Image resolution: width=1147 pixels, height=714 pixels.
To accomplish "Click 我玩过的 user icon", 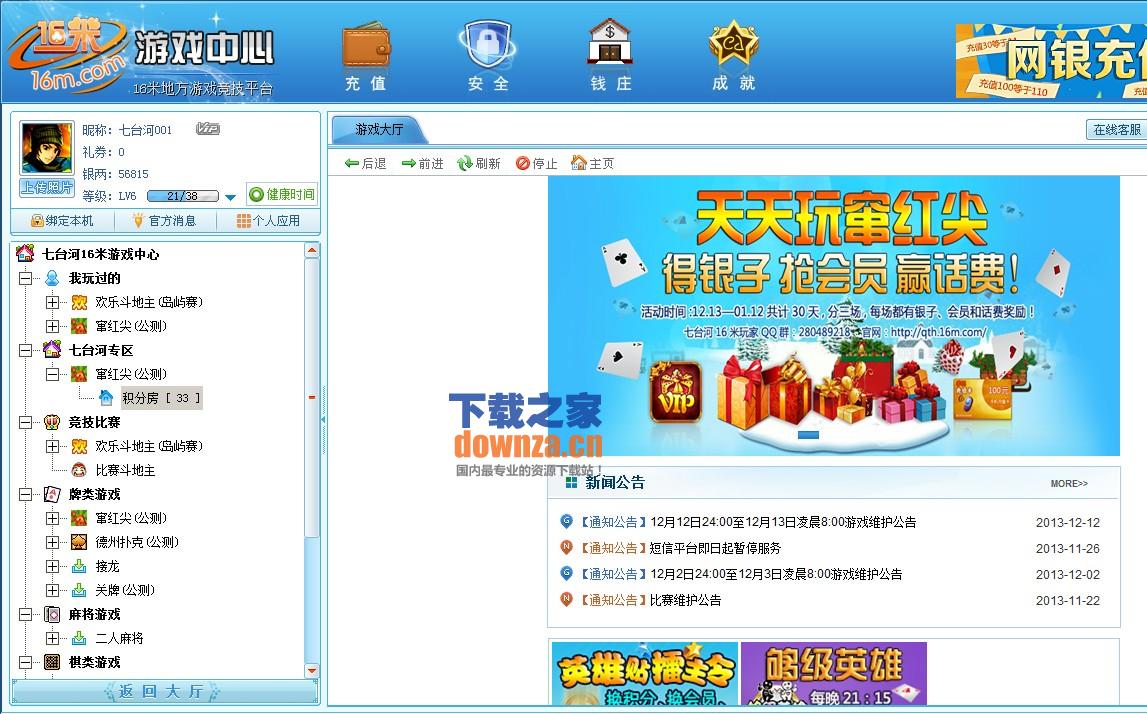I will pyautogui.click(x=52, y=278).
